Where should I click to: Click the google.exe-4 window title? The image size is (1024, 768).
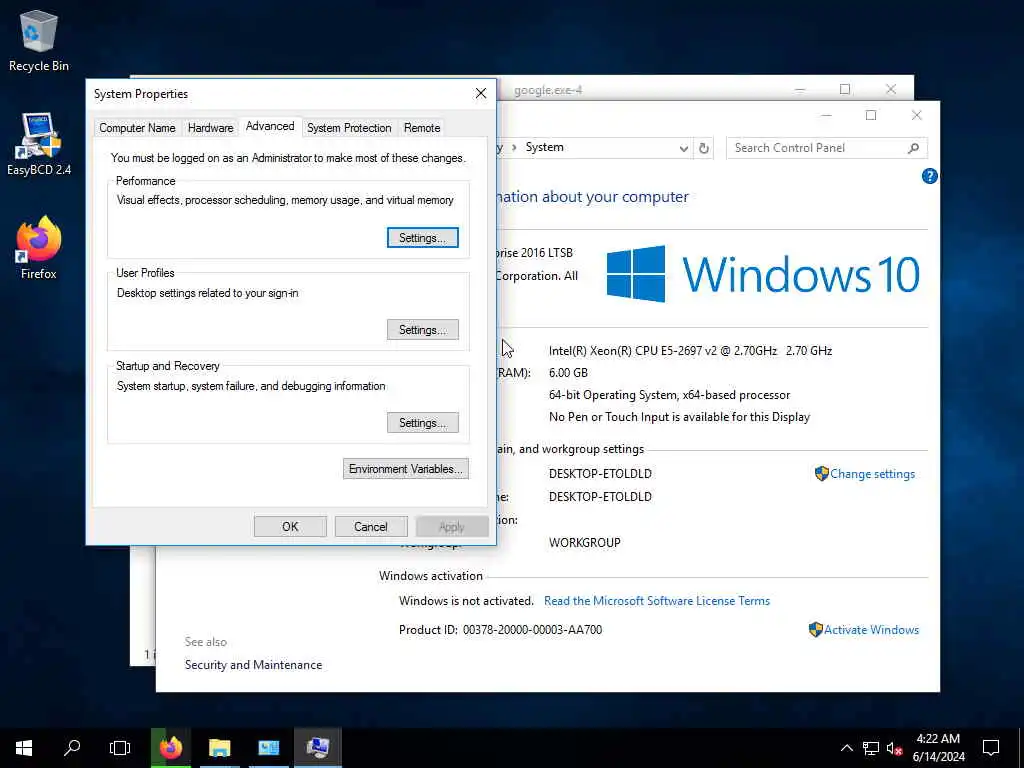click(x=548, y=90)
